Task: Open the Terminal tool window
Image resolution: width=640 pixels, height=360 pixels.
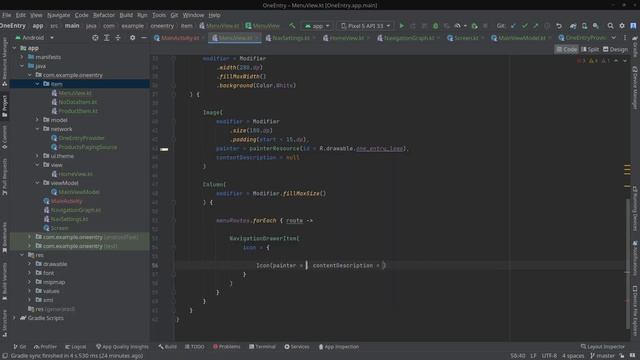Action: (262, 347)
